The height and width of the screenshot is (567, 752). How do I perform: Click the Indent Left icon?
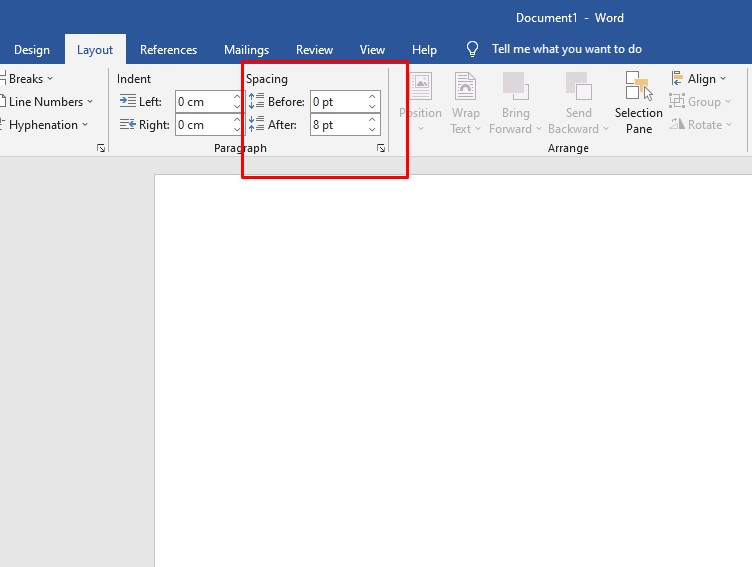click(128, 101)
